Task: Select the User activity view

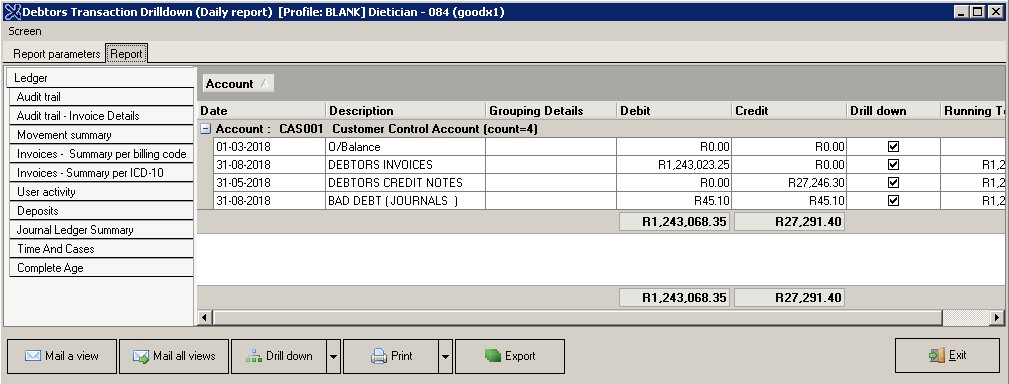Action: click(x=101, y=192)
